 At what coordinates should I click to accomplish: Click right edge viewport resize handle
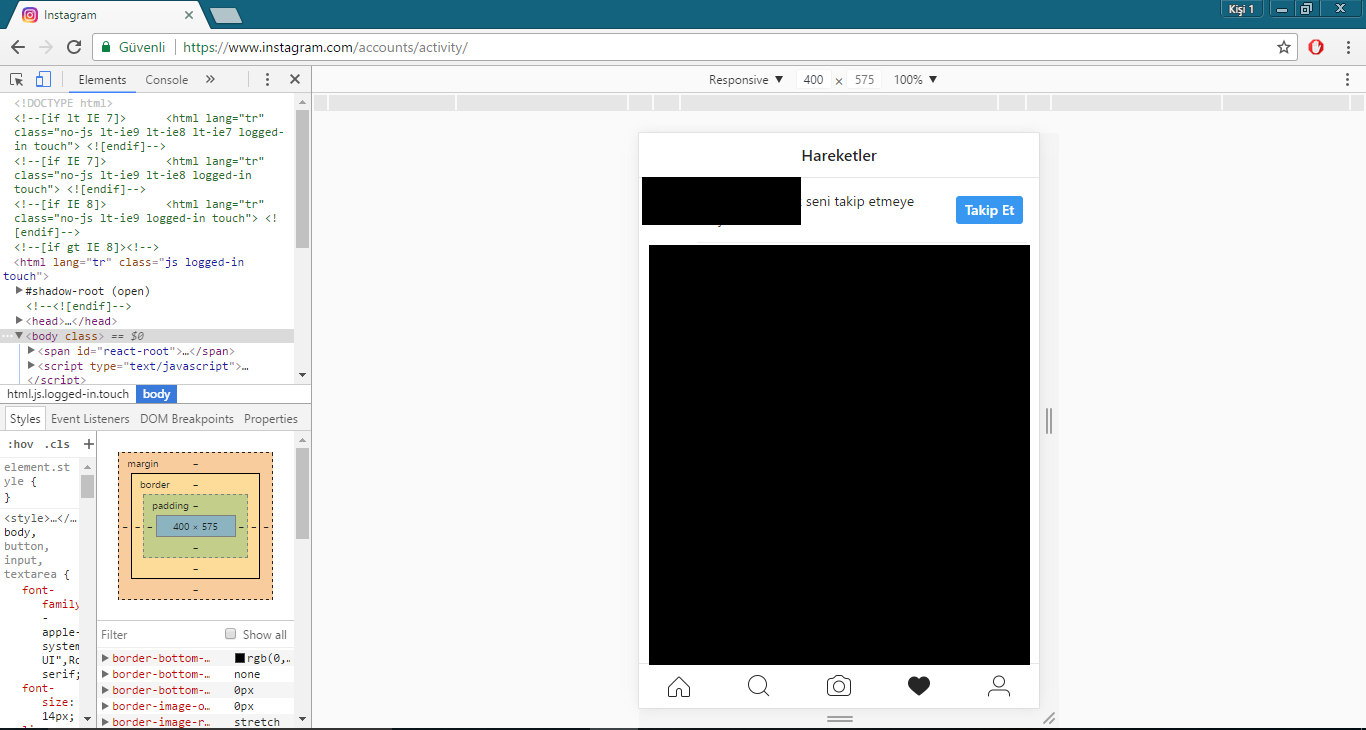[x=1048, y=421]
